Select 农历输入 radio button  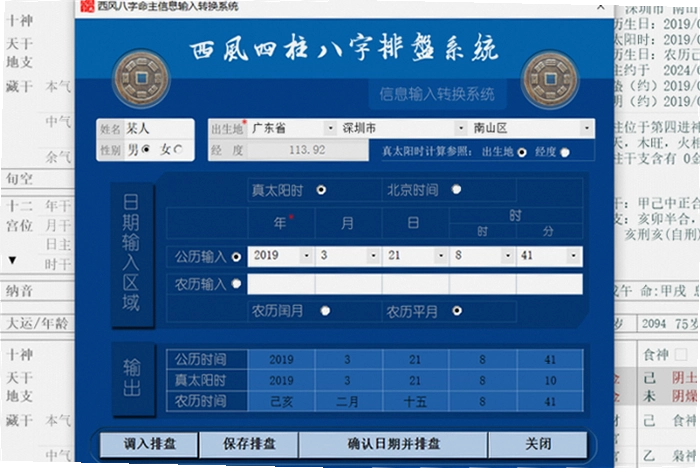(x=237, y=284)
